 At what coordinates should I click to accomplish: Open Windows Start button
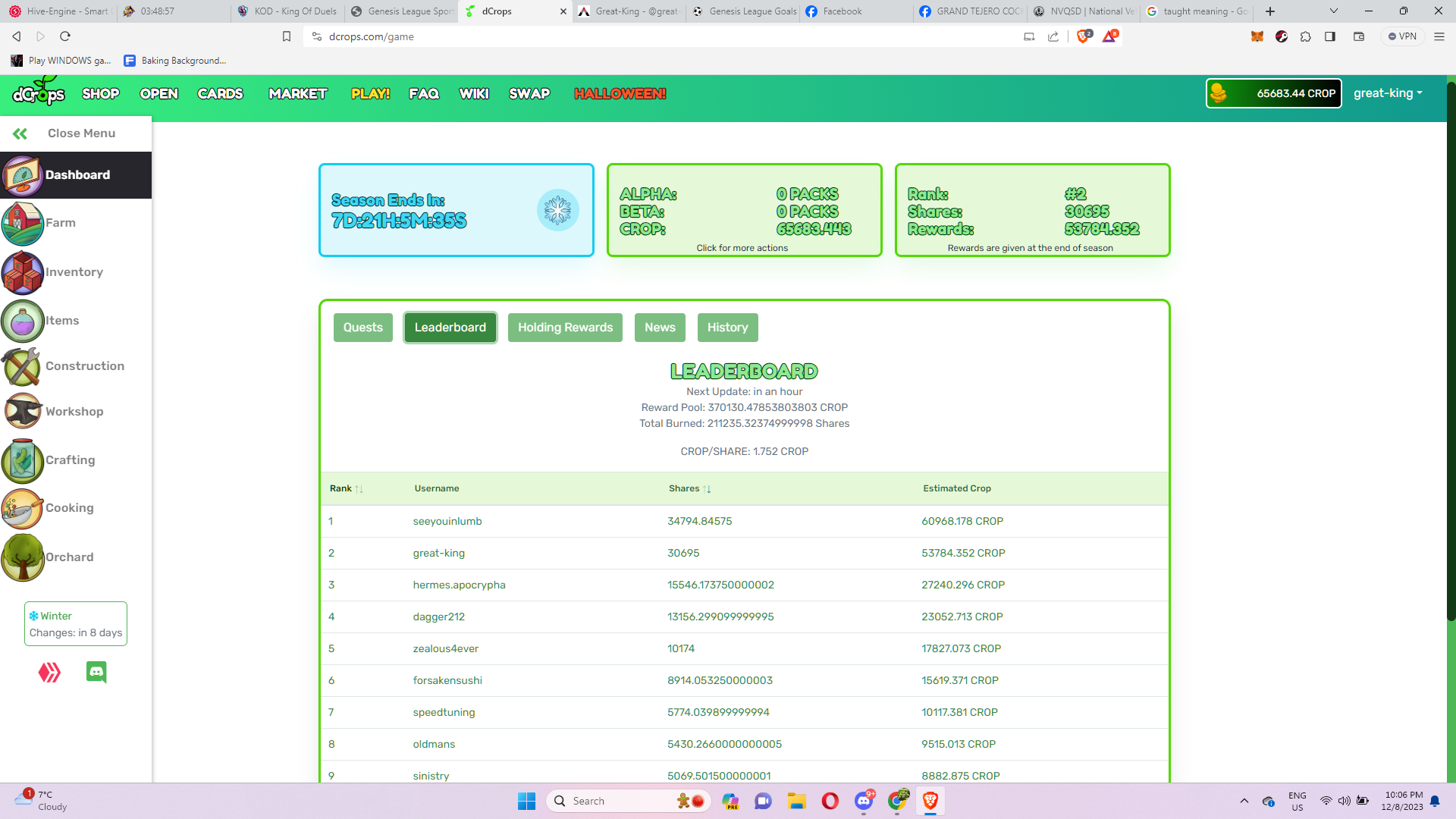tap(526, 801)
